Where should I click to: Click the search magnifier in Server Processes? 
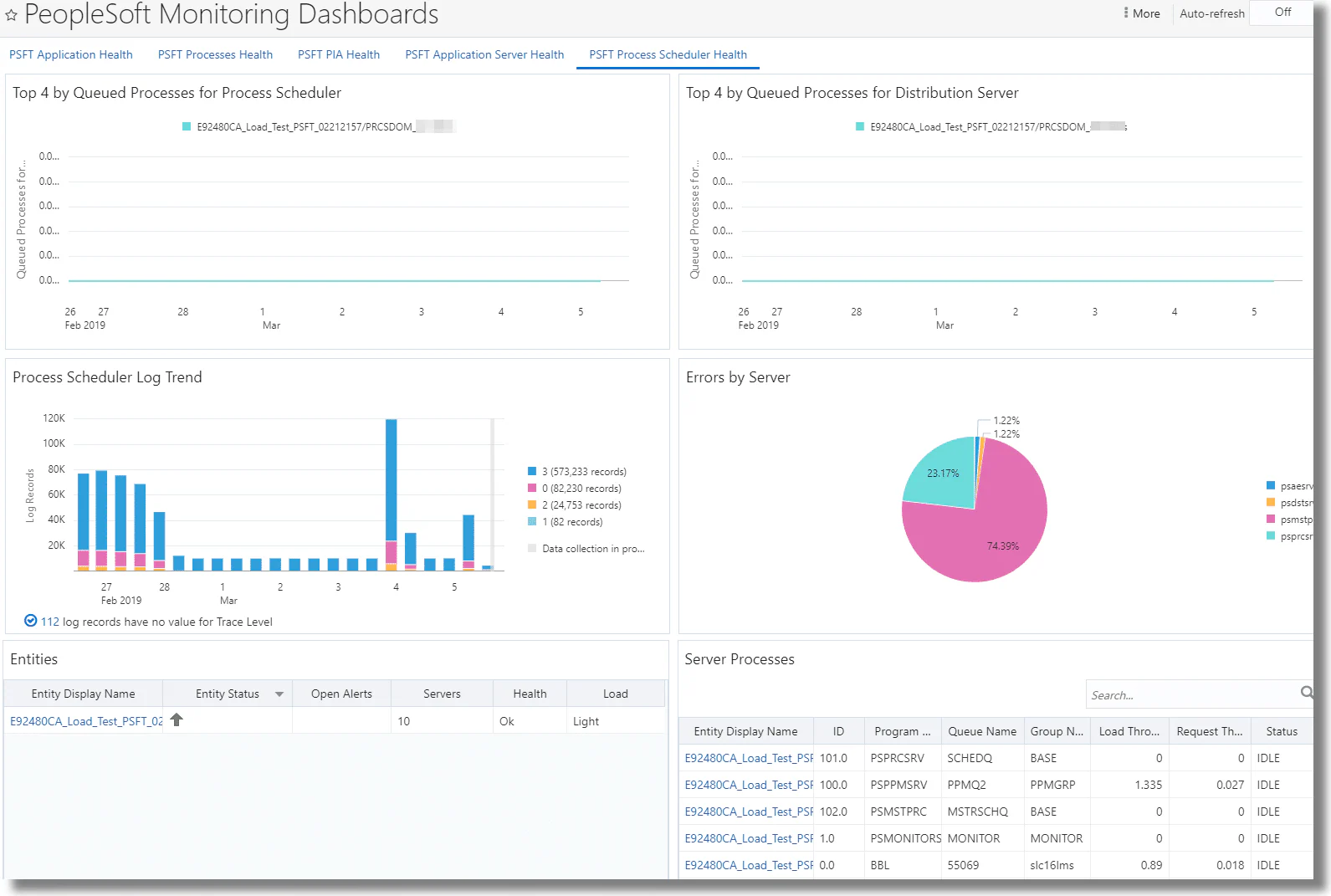click(1307, 693)
